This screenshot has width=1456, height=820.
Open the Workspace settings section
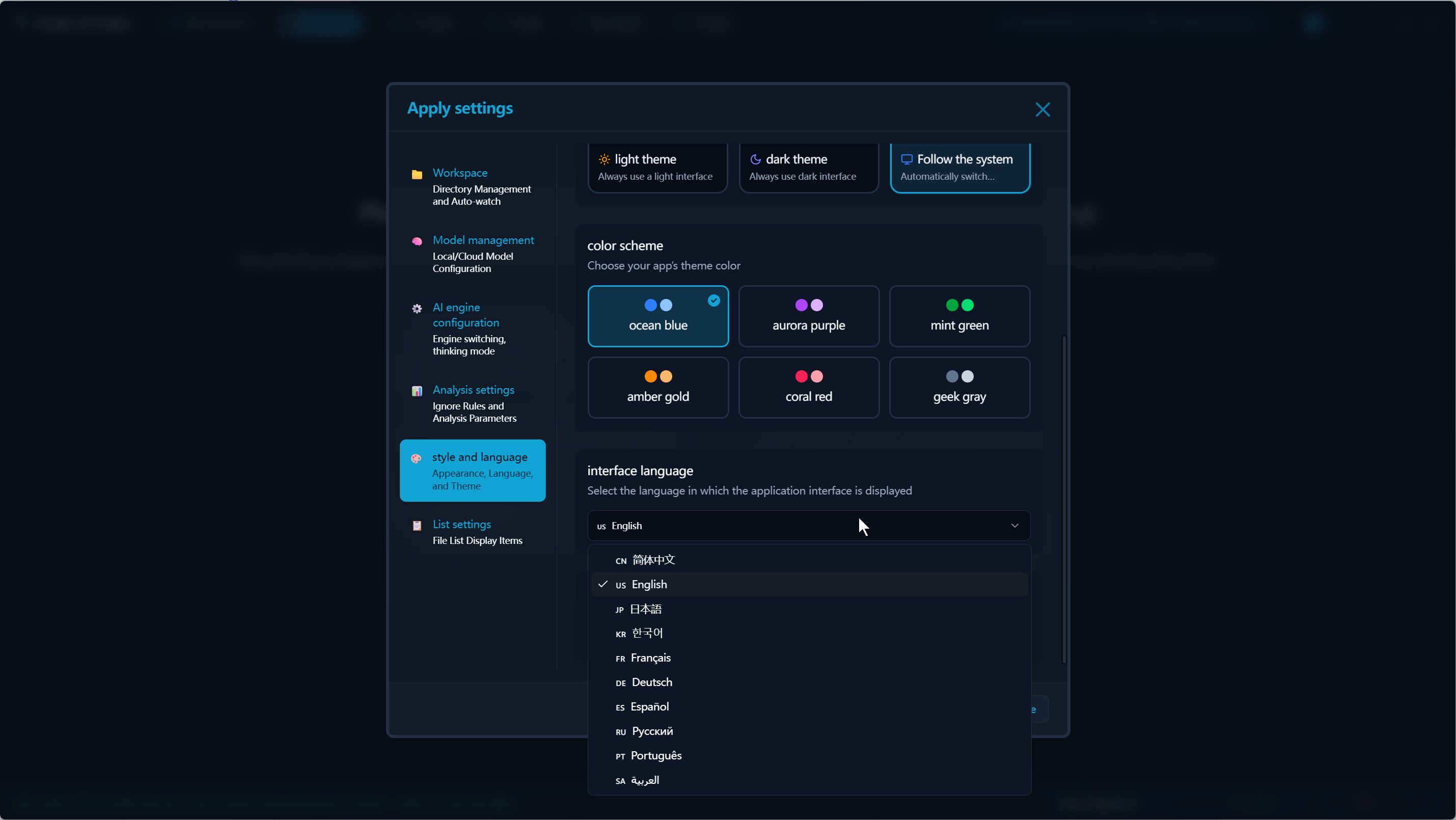[x=473, y=186]
